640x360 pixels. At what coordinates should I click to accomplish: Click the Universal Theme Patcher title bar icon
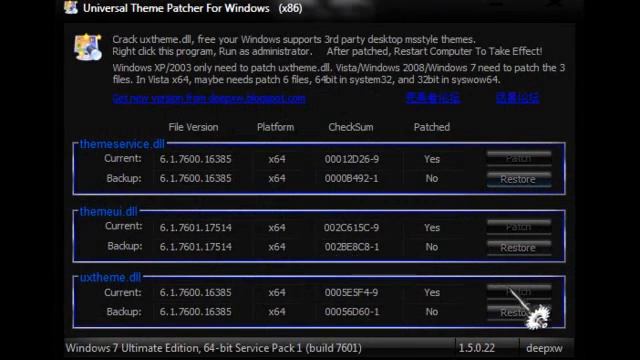point(71,7)
